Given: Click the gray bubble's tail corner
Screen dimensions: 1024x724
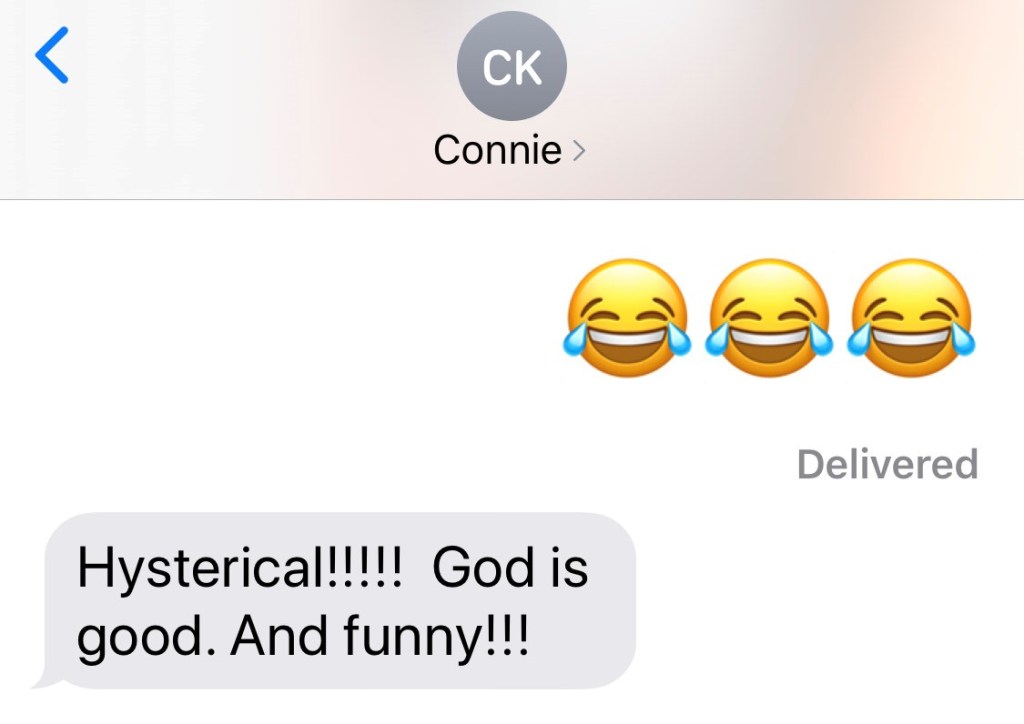Looking at the screenshot, I should tap(44, 680).
